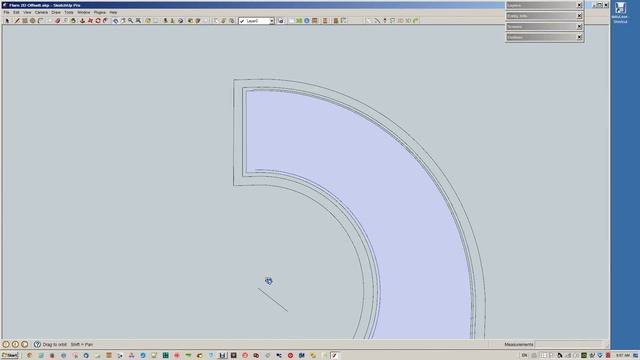This screenshot has width=640, height=360.
Task: Expand the collapsed Outliner panel
Action: point(541,37)
